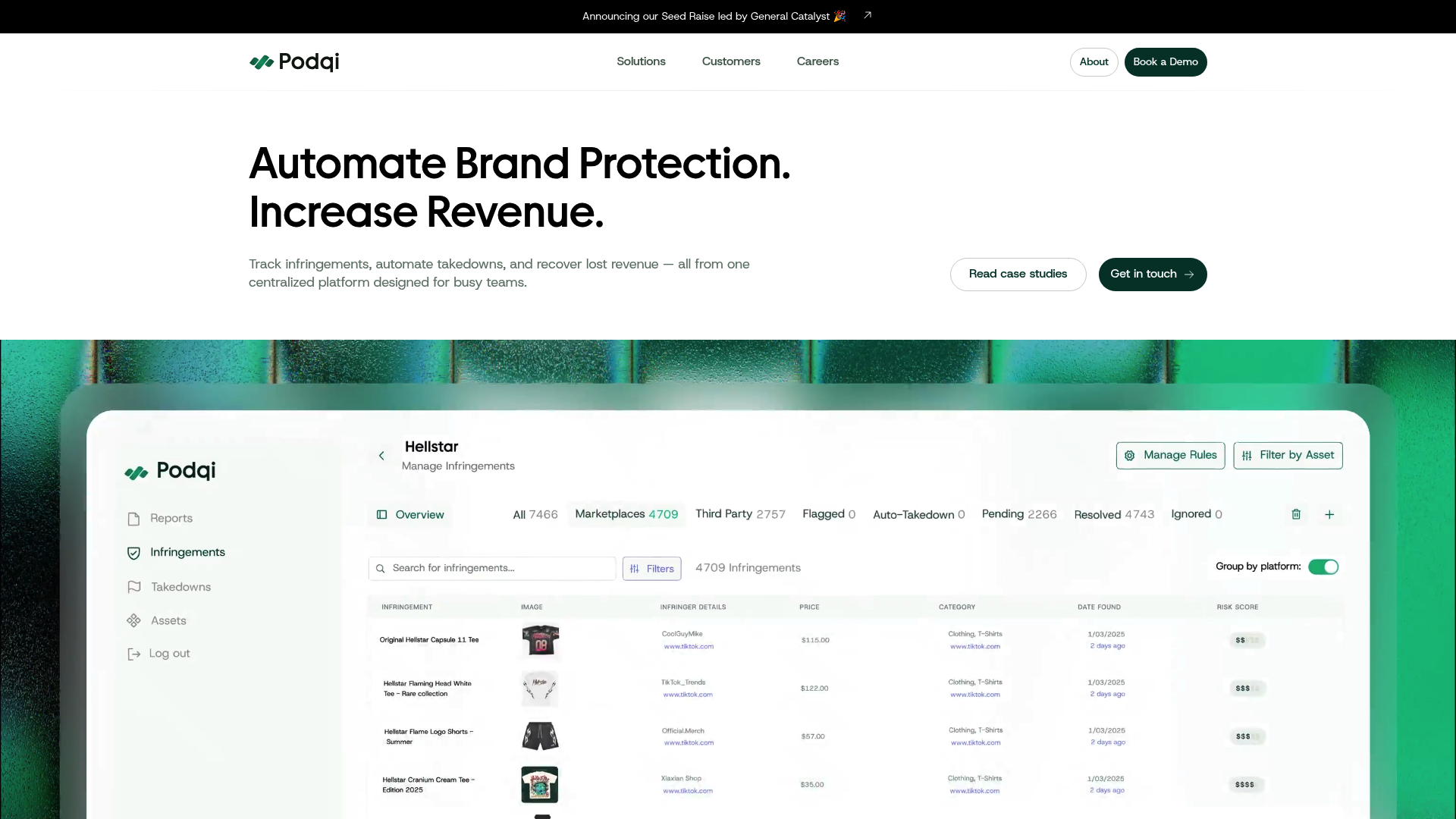Open the Original Hellstar Capsule 11 Tee thumbnail
The height and width of the screenshot is (819, 1456).
tap(540, 640)
